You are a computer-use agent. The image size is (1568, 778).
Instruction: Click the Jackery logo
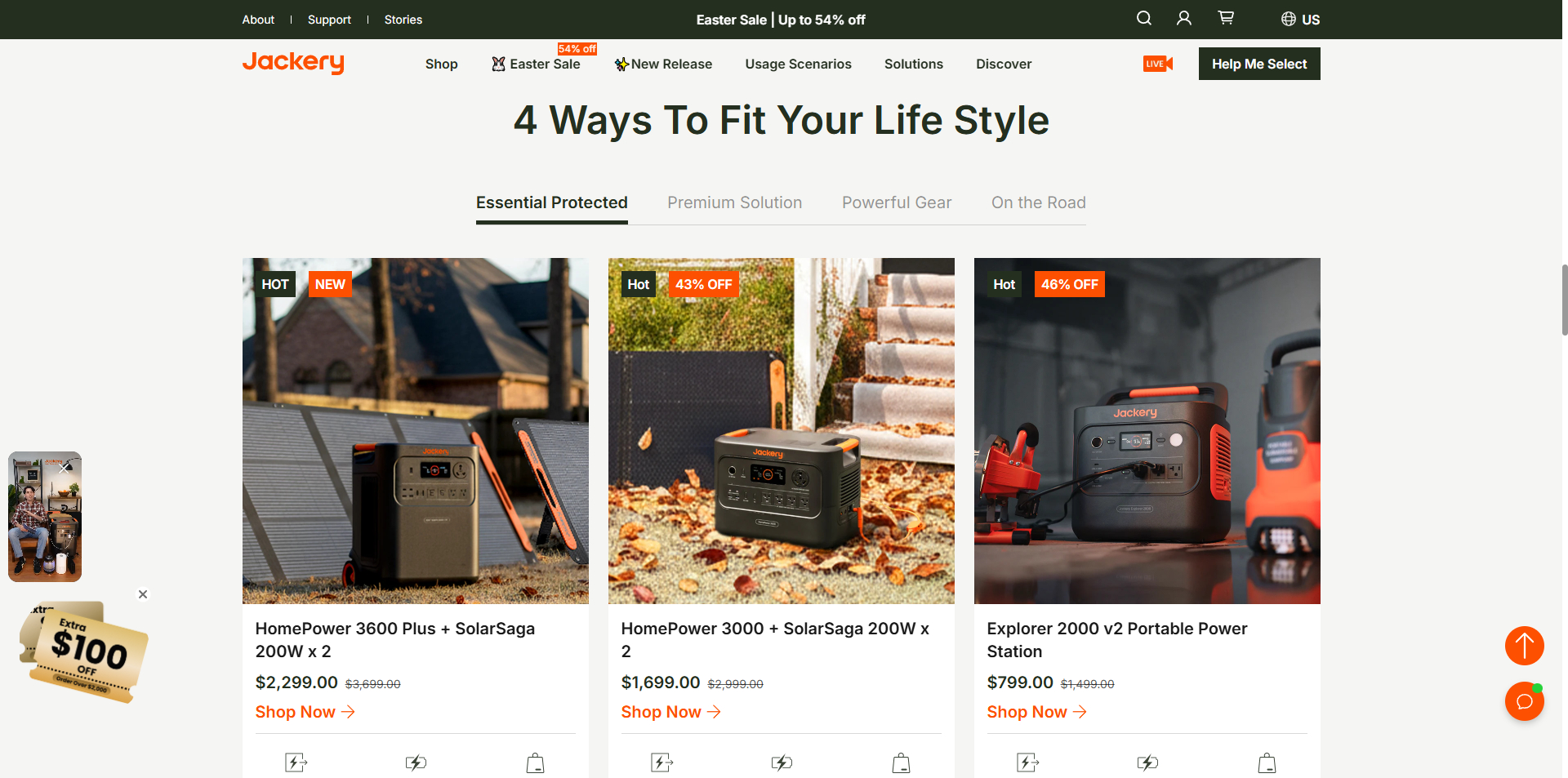(293, 62)
